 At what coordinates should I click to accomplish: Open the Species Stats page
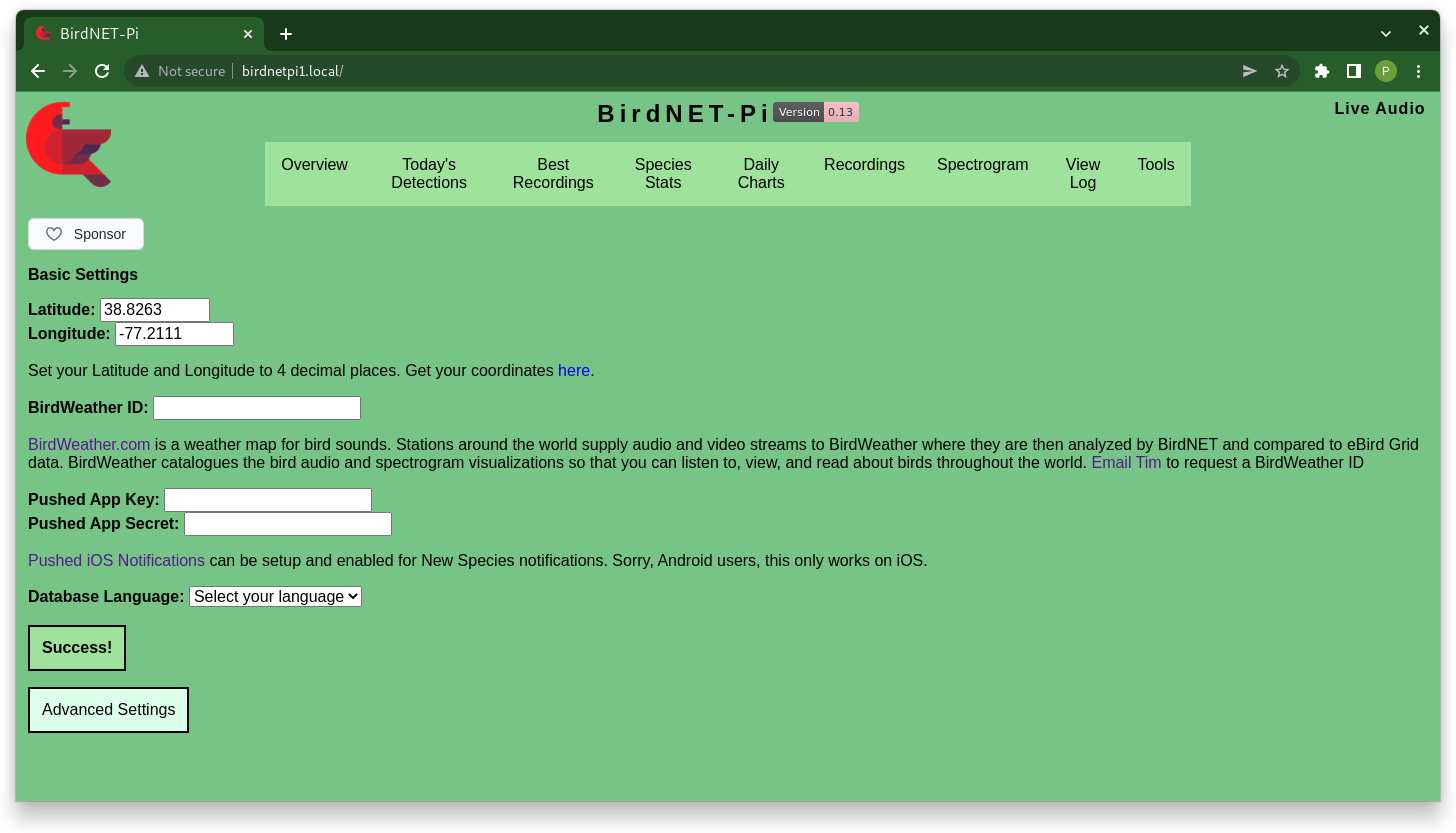pyautogui.click(x=662, y=174)
